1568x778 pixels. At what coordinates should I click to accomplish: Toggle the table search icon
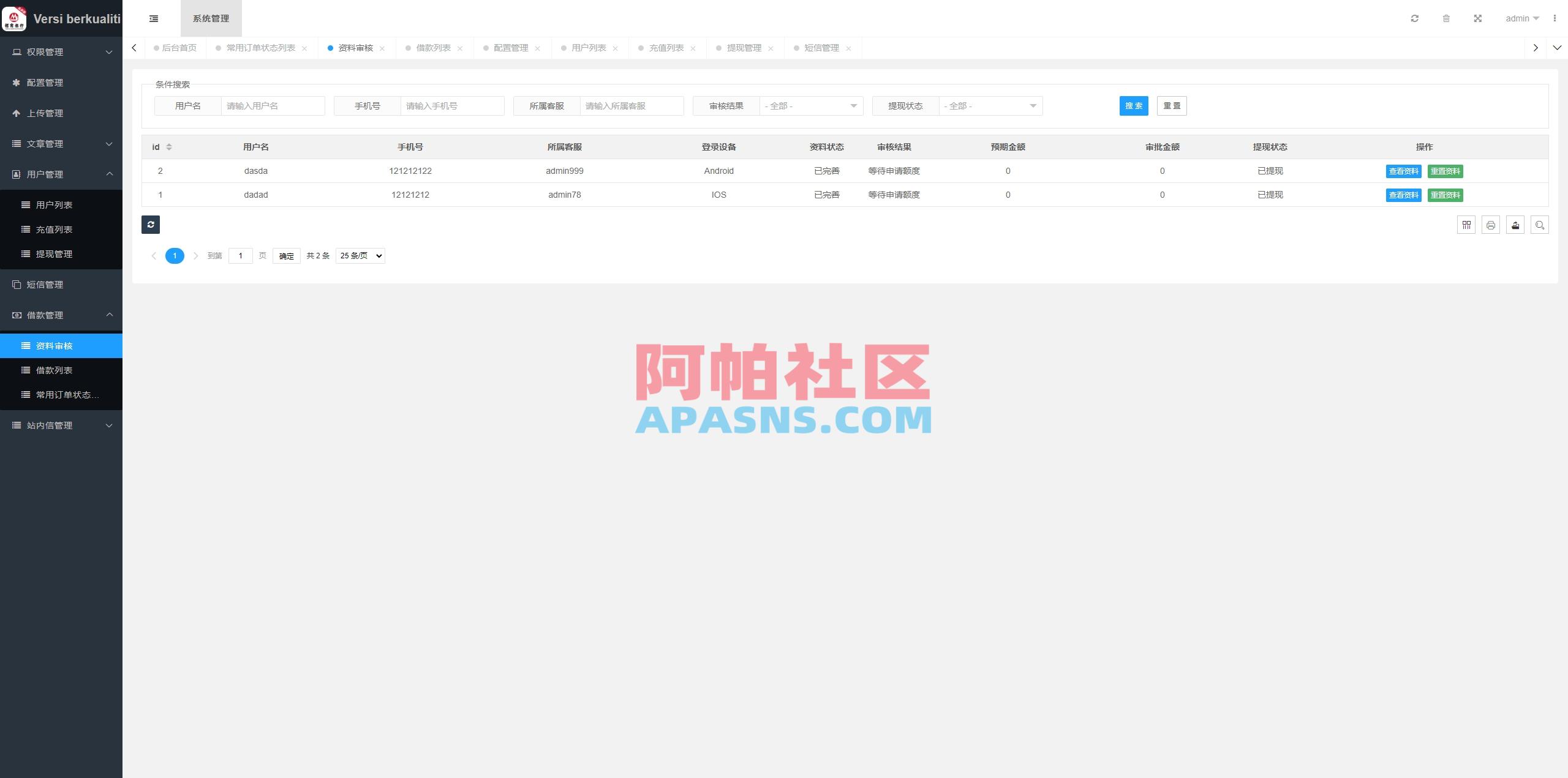pyautogui.click(x=1540, y=225)
